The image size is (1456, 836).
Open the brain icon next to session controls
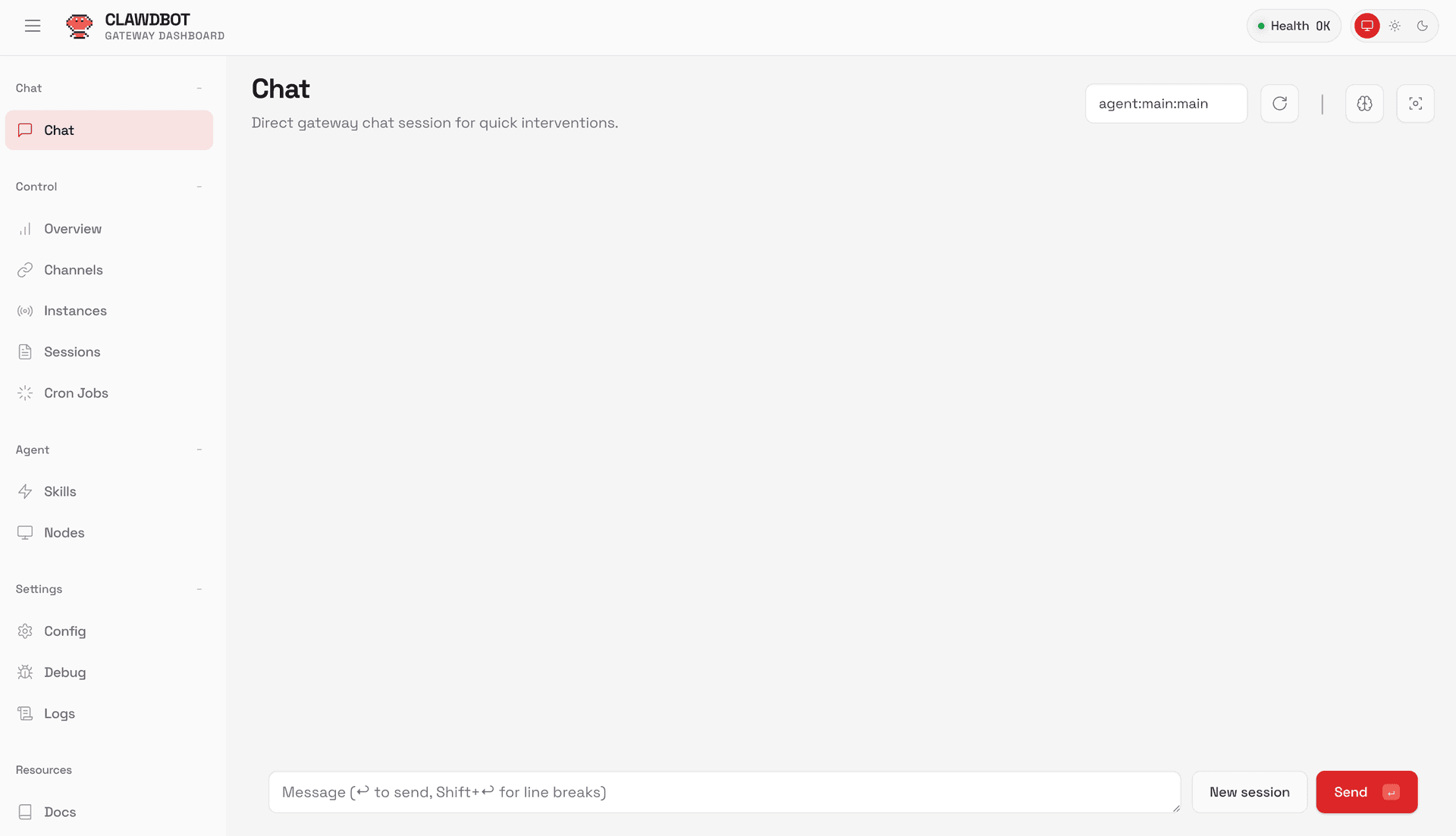tap(1364, 103)
